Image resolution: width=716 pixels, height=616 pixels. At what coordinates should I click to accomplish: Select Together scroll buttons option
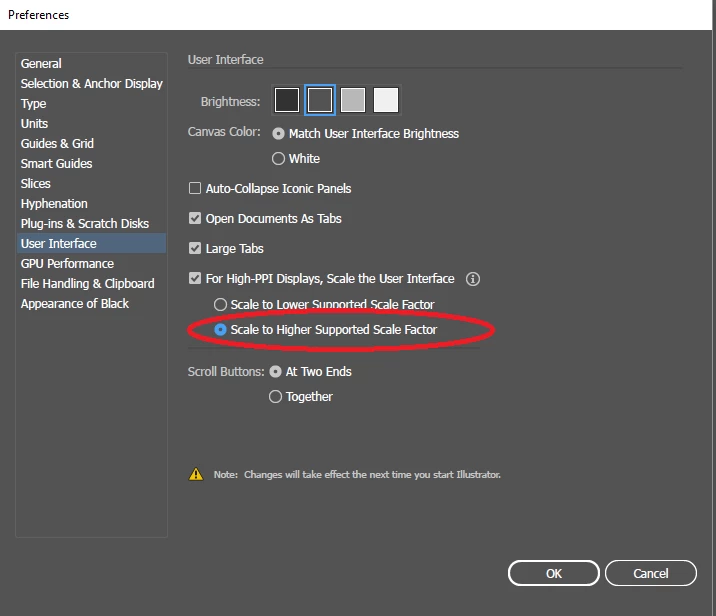coord(275,397)
